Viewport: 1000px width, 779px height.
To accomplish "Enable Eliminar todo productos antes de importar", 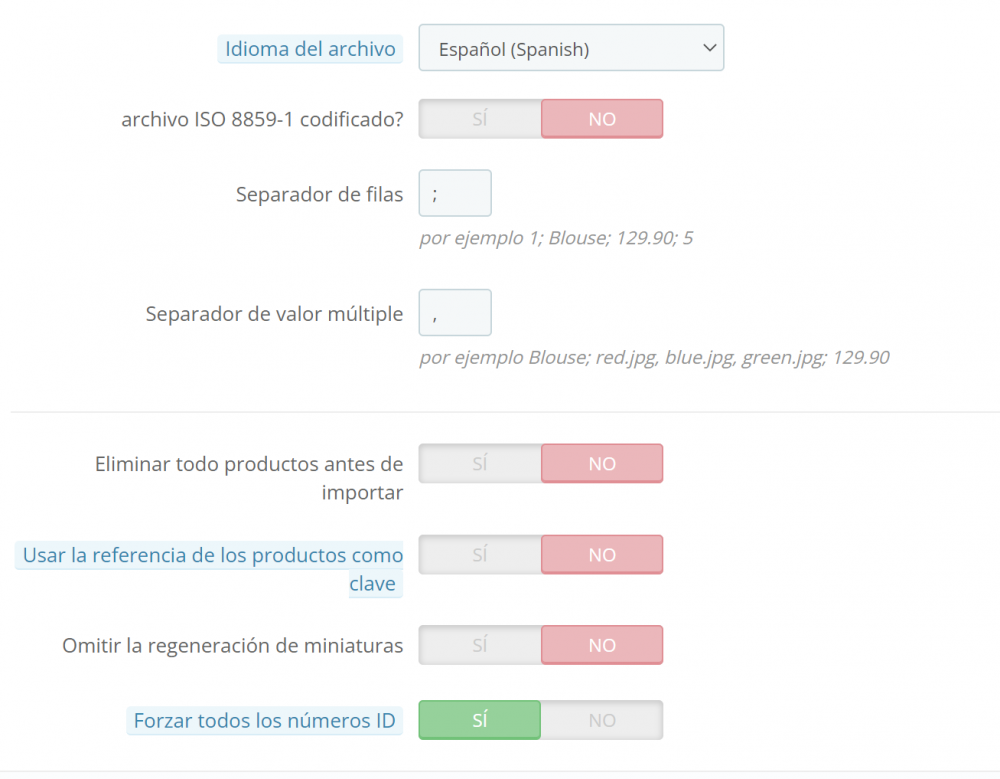I will 480,464.
